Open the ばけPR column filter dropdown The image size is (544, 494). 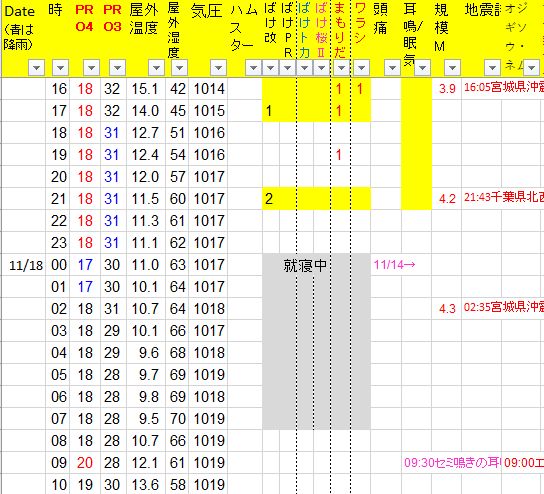click(x=287, y=68)
